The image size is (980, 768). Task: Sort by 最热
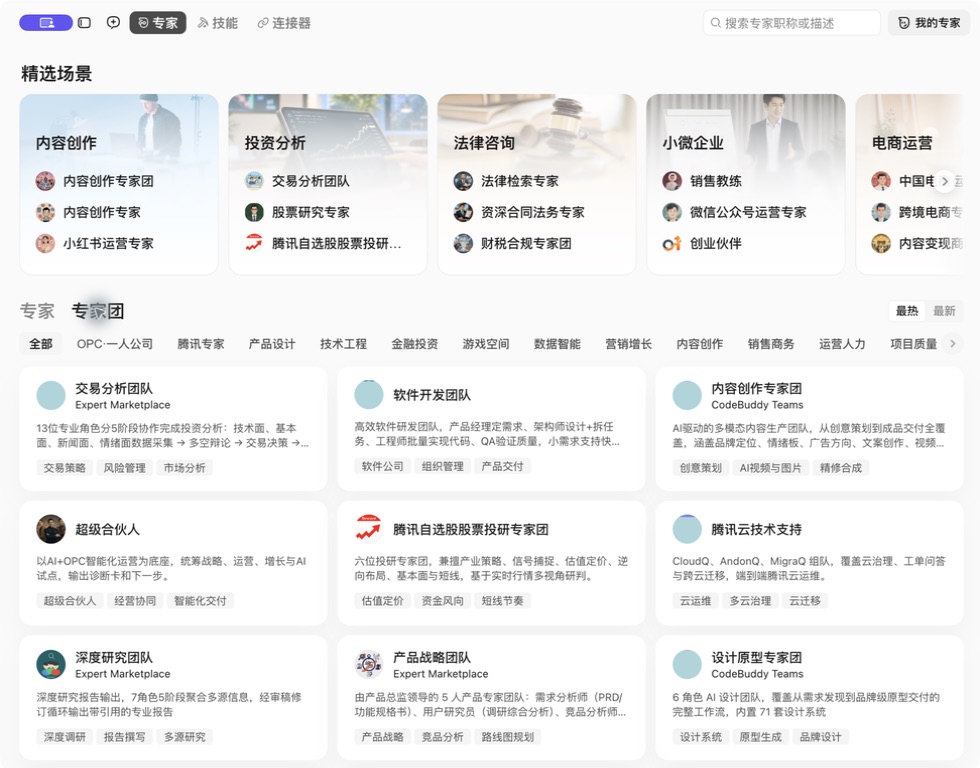[907, 311]
